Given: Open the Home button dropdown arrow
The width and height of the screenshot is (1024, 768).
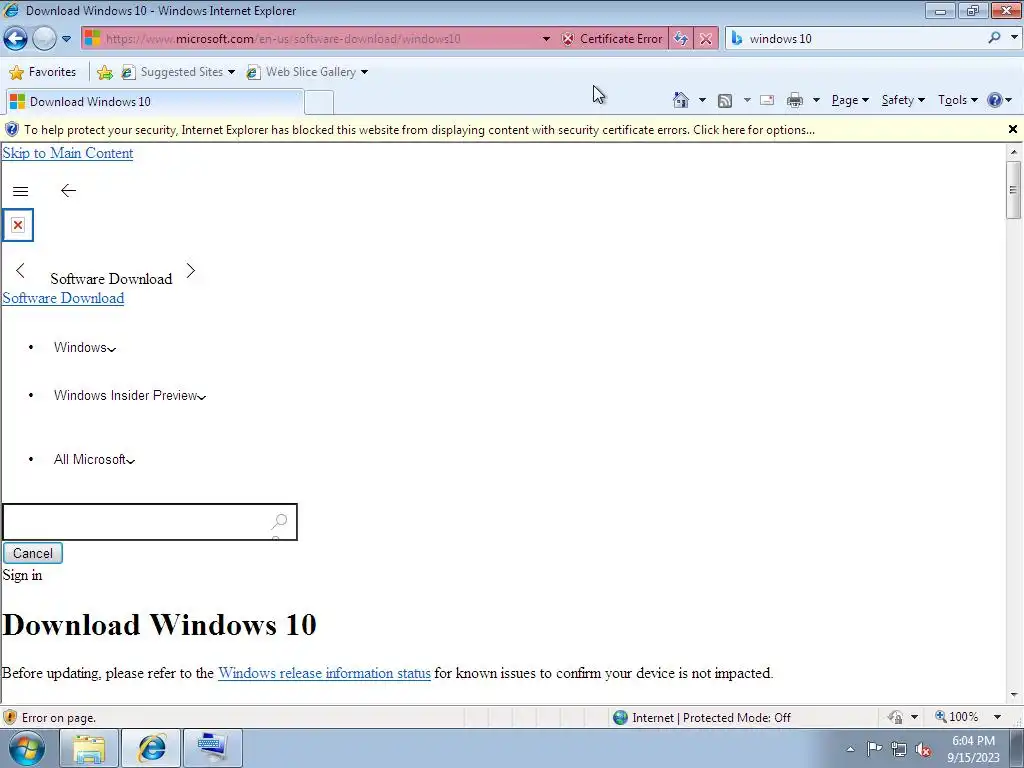Looking at the screenshot, I should pyautogui.click(x=702, y=100).
